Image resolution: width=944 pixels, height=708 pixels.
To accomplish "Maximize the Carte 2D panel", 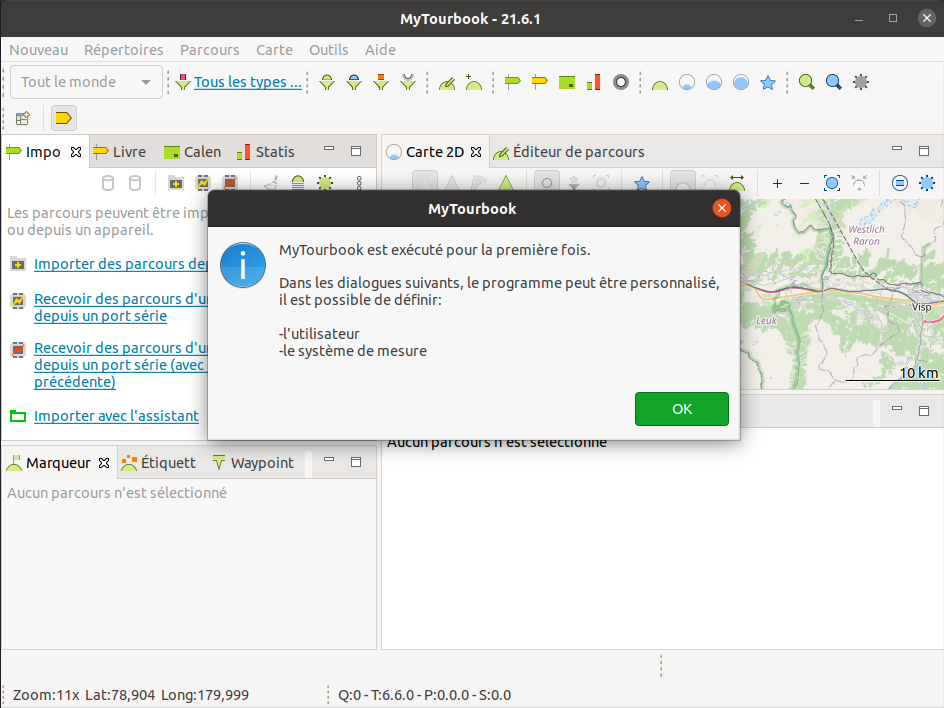I will [x=925, y=151].
